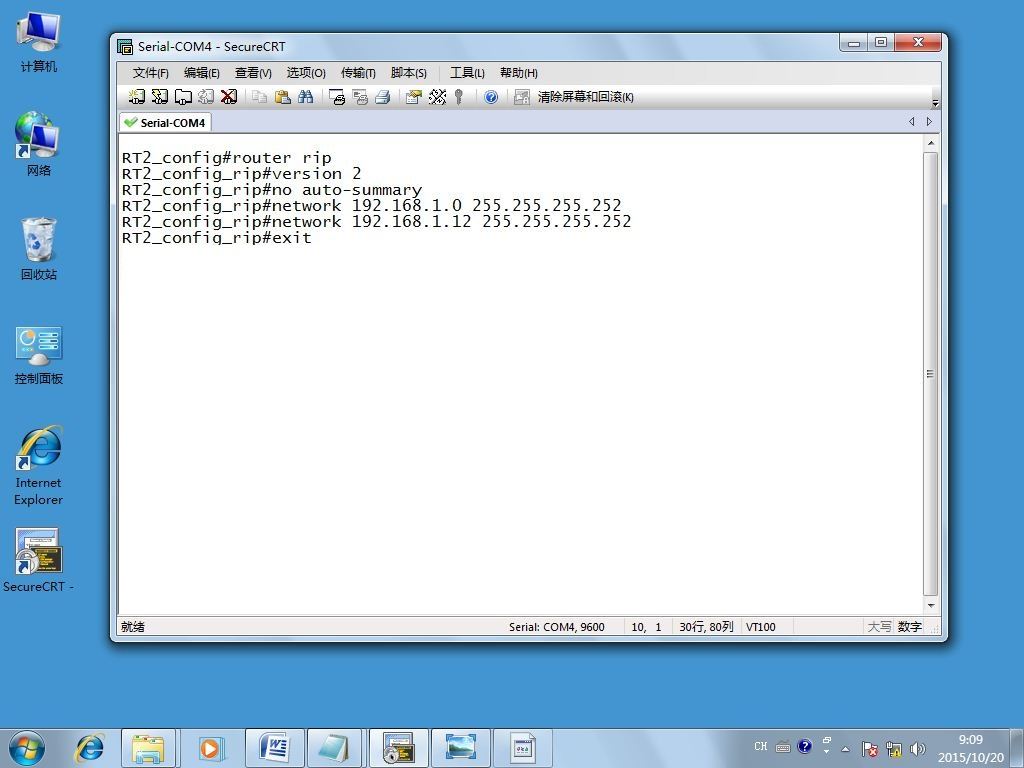1024x768 pixels.
Task: Click the 'RT2_config_rip#exit' line
Action: tap(217, 237)
